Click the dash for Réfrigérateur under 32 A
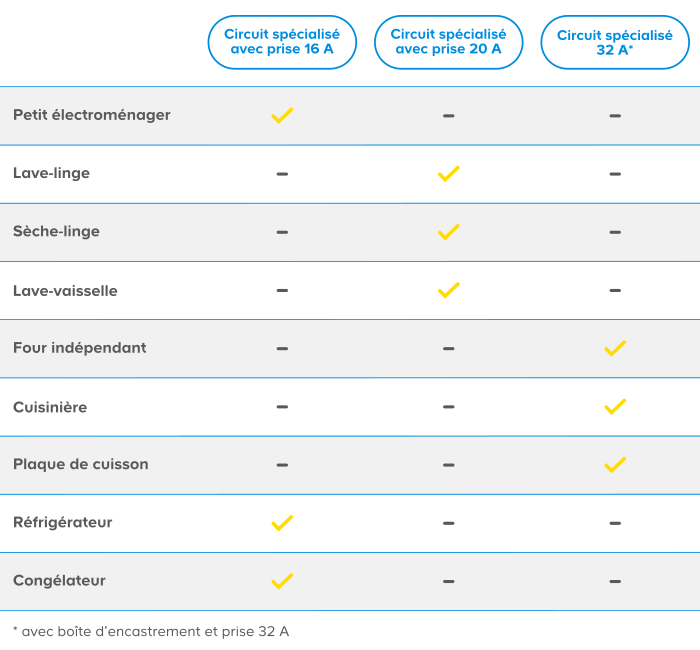This screenshot has width=700, height=650. [x=615, y=523]
